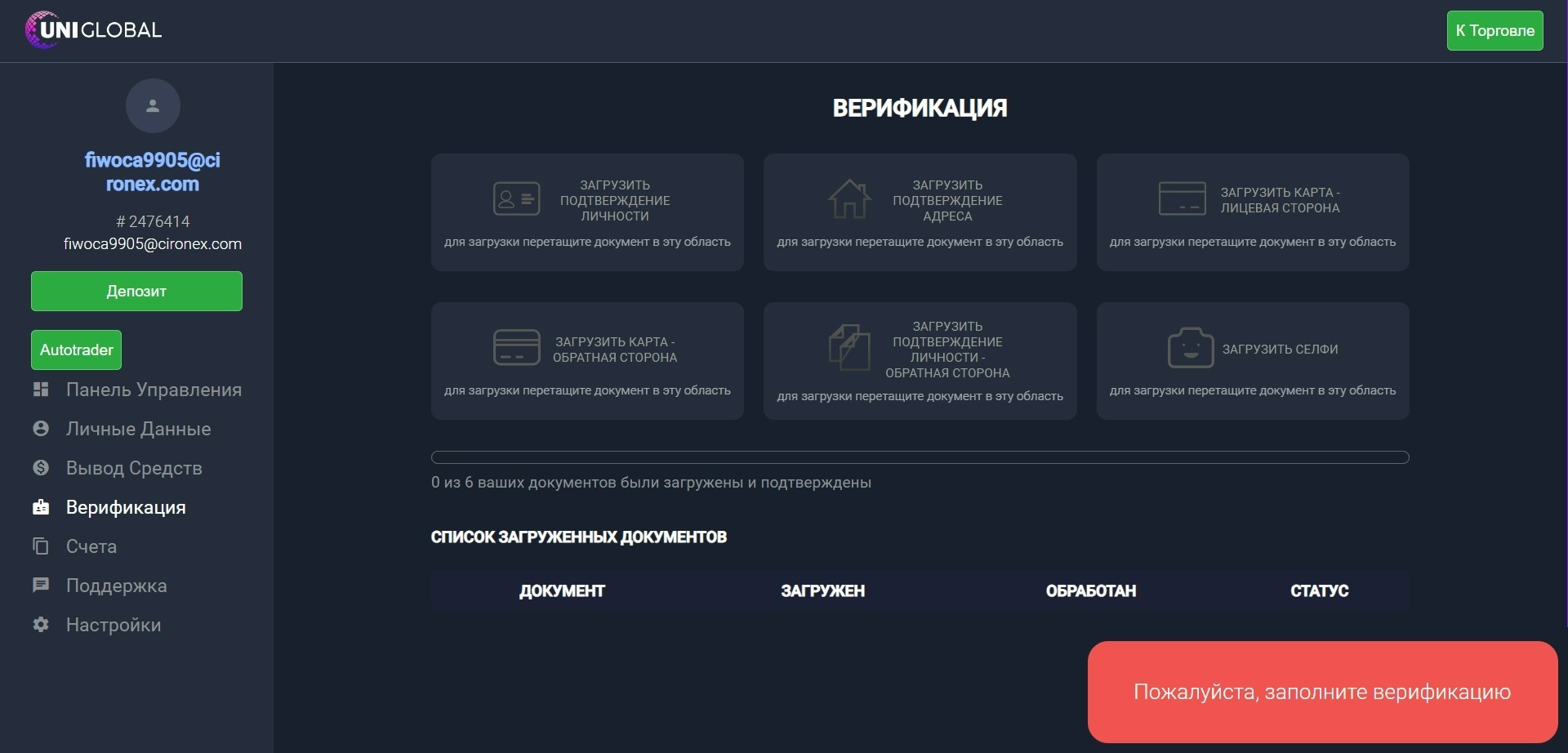Click the 0 из 6 документов status text

[x=651, y=483]
